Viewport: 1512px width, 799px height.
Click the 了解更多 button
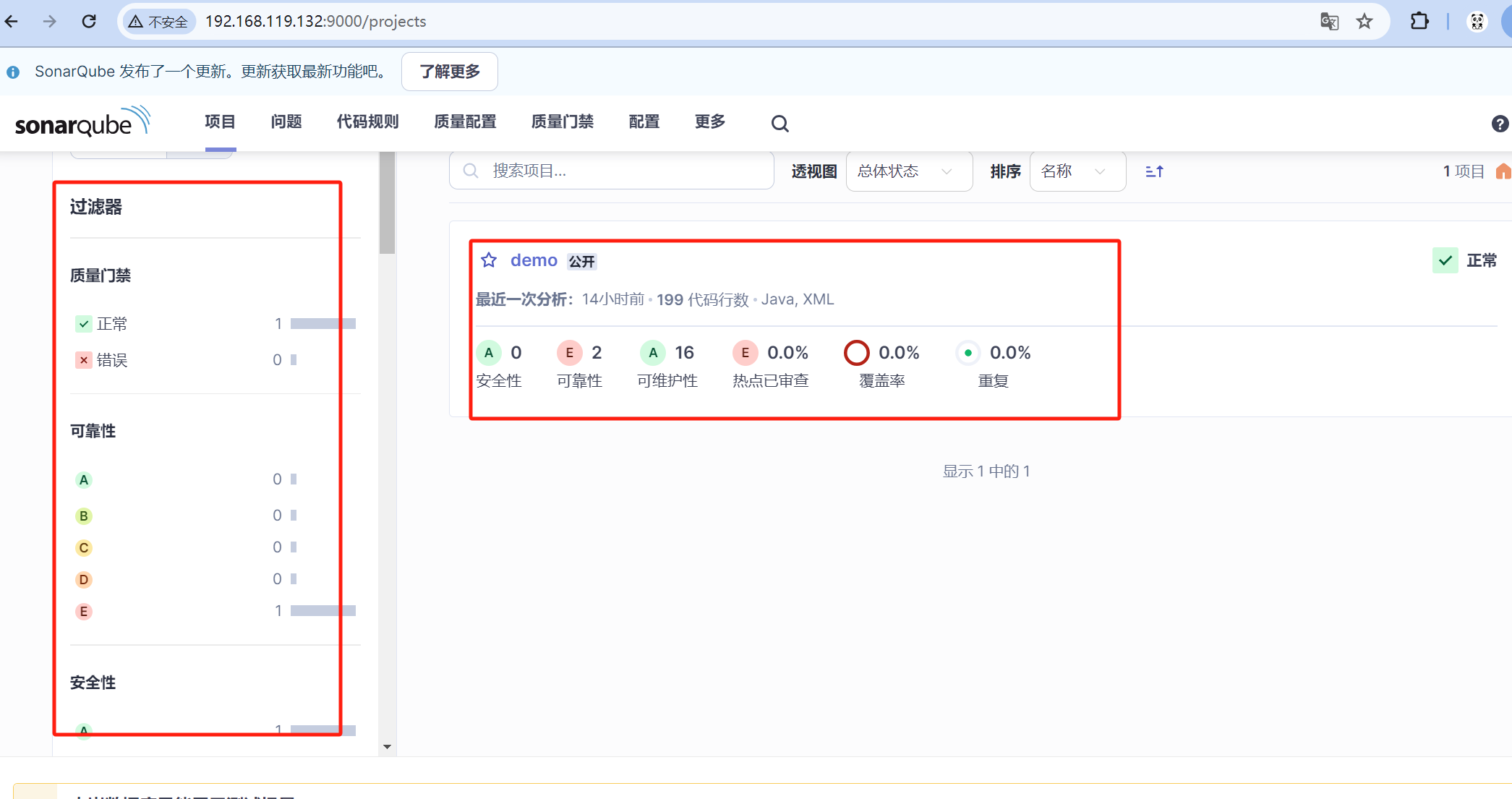(x=449, y=72)
